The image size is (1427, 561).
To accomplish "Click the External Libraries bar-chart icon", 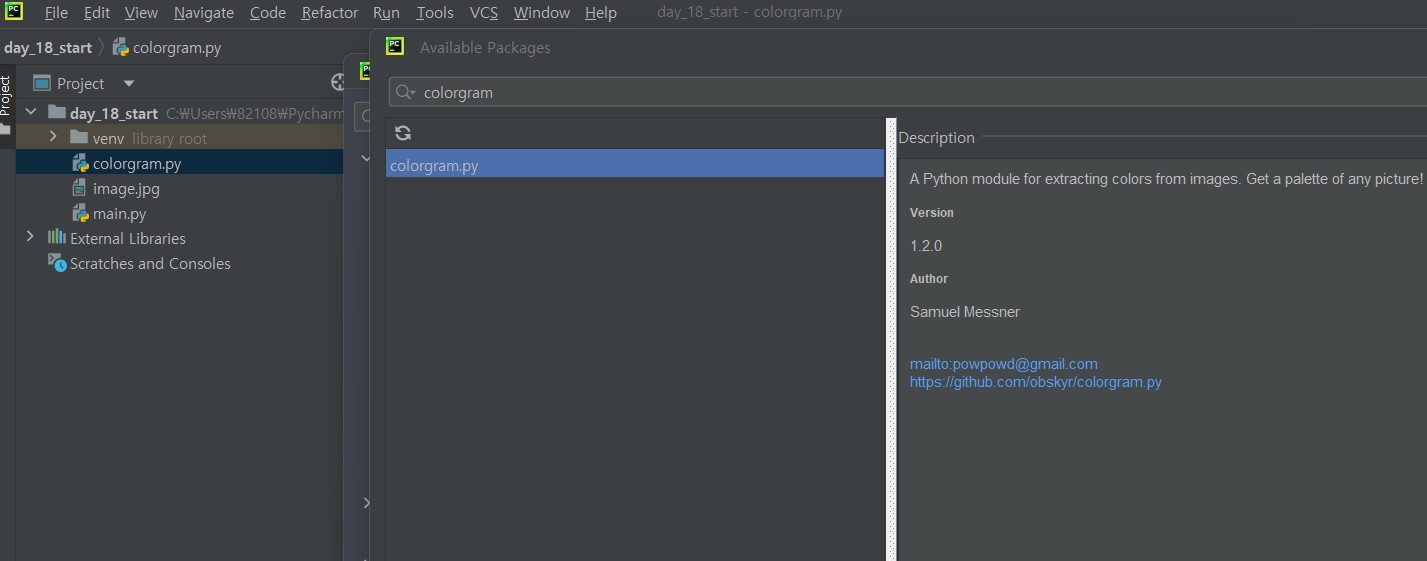I will click(57, 238).
